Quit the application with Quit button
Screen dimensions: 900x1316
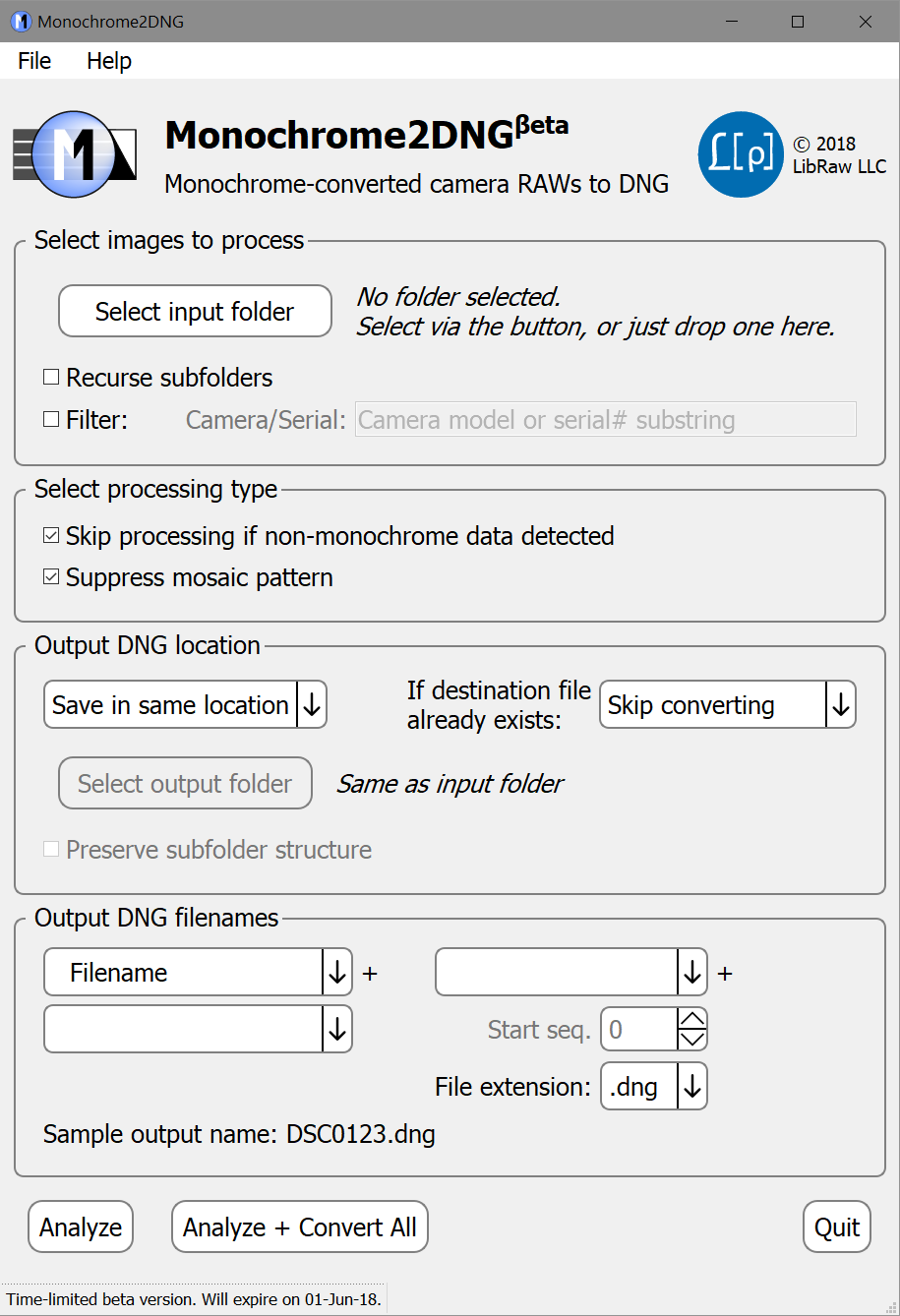pyautogui.click(x=837, y=1227)
